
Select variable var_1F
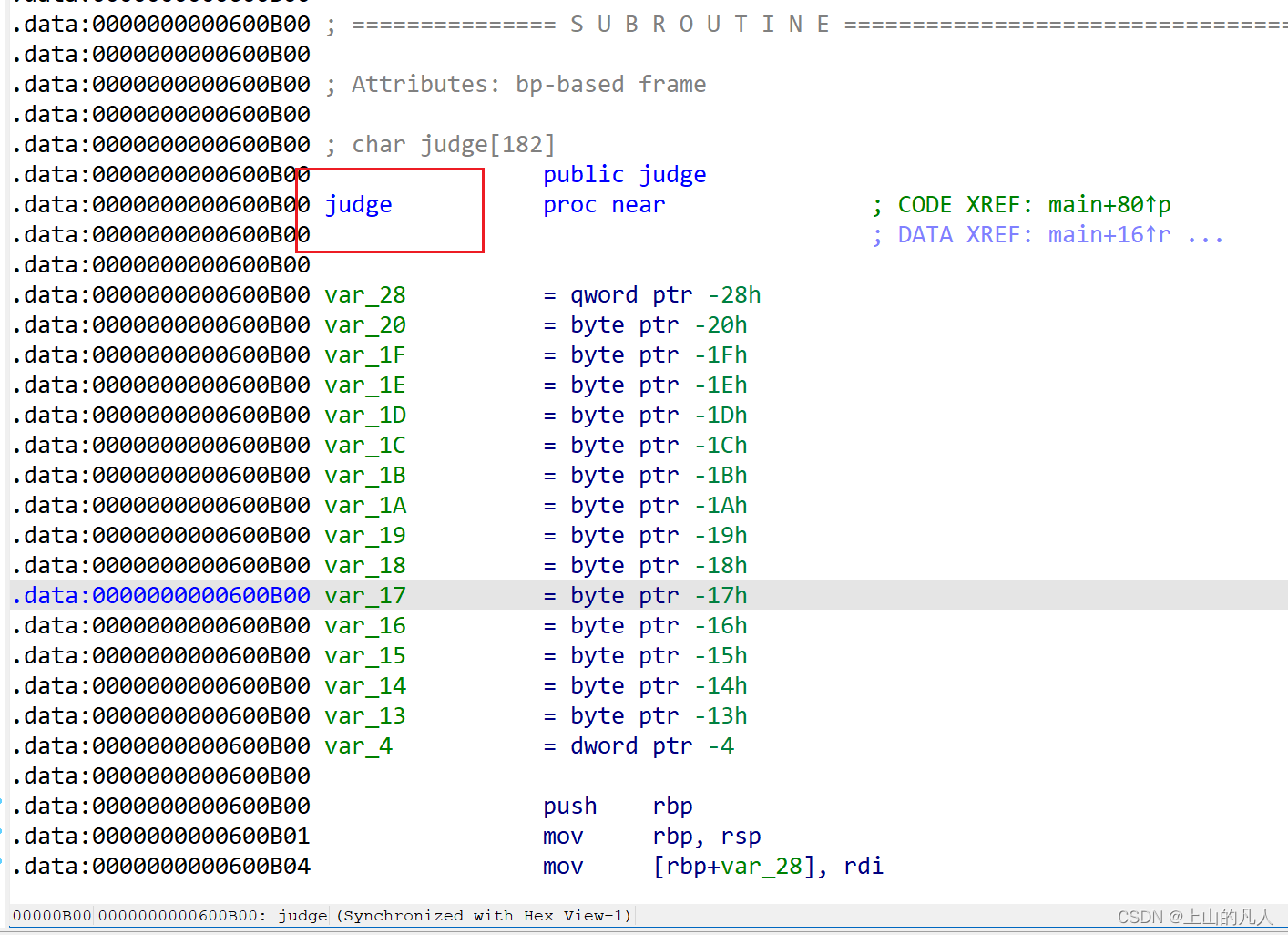click(x=365, y=355)
